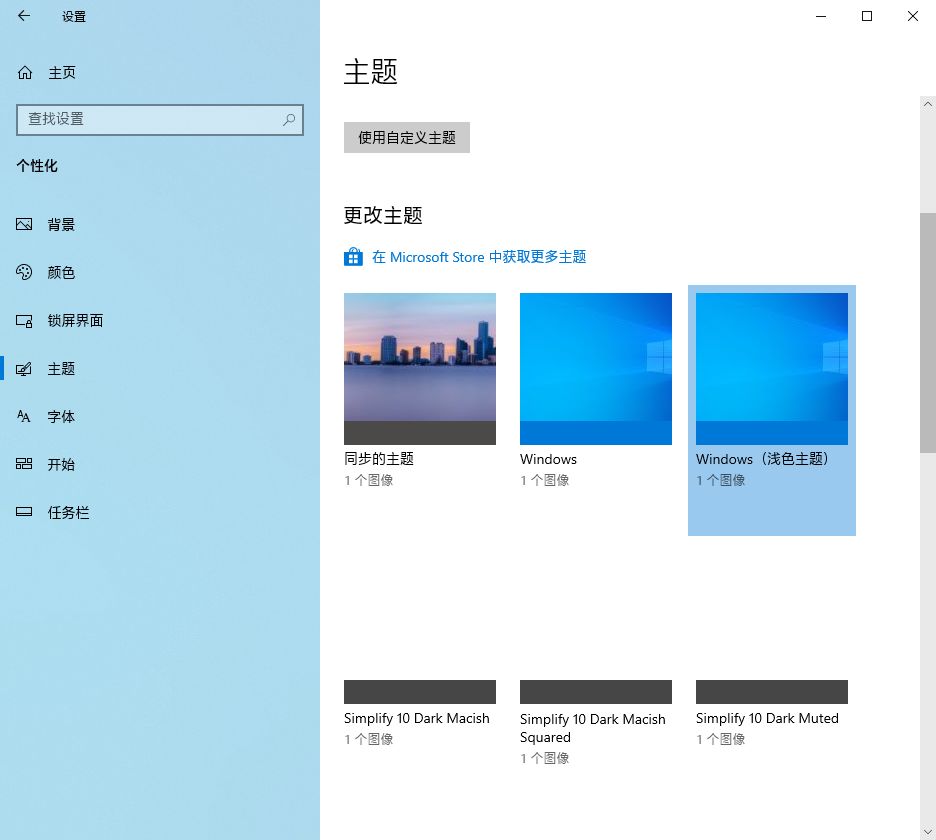Click the vertical scrollbar thumb
This screenshot has height=840, width=936.
pyautogui.click(x=928, y=333)
